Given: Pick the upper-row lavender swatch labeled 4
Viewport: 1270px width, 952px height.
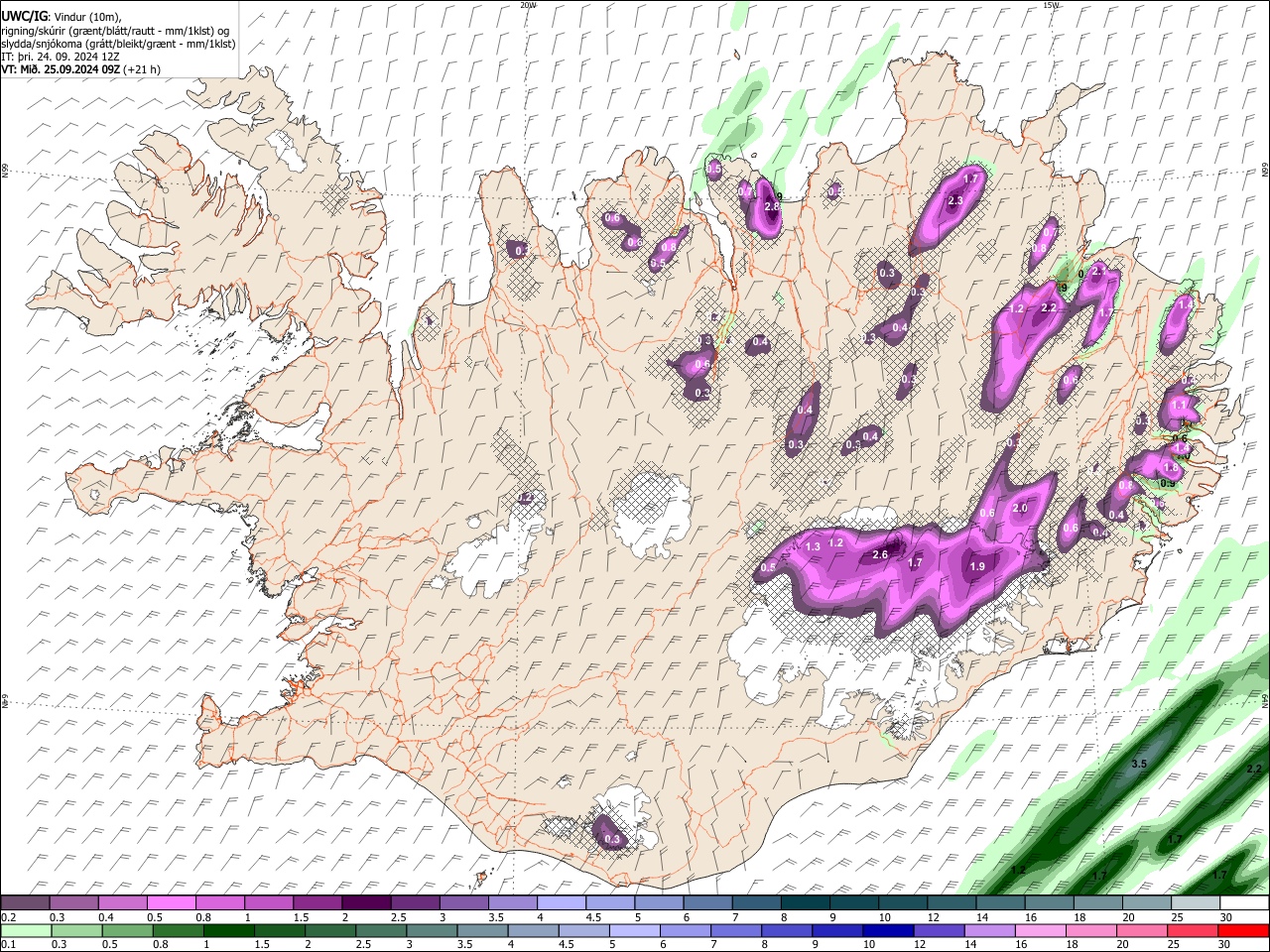Looking at the screenshot, I should coord(562,903).
